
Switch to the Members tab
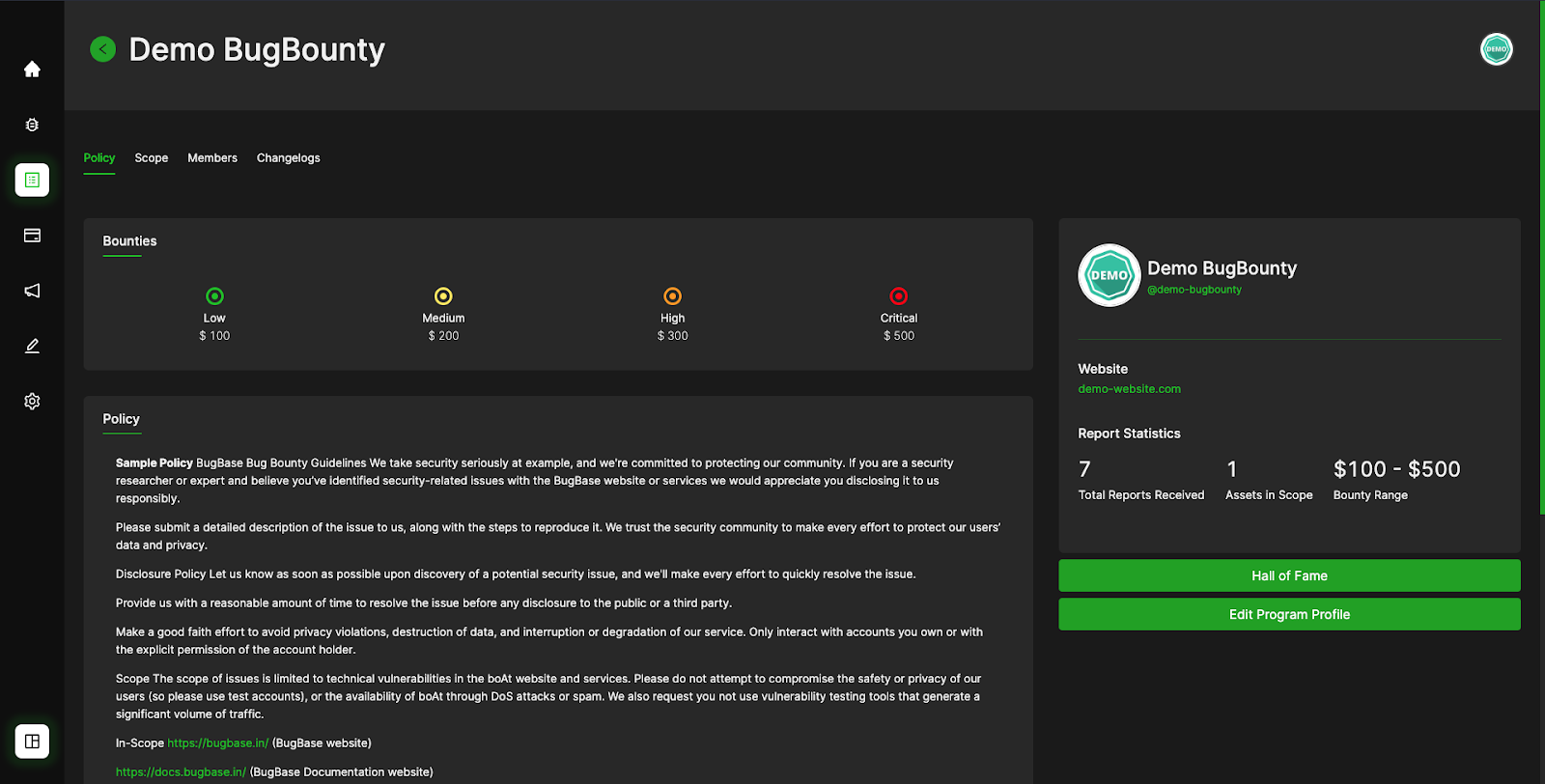tap(212, 158)
